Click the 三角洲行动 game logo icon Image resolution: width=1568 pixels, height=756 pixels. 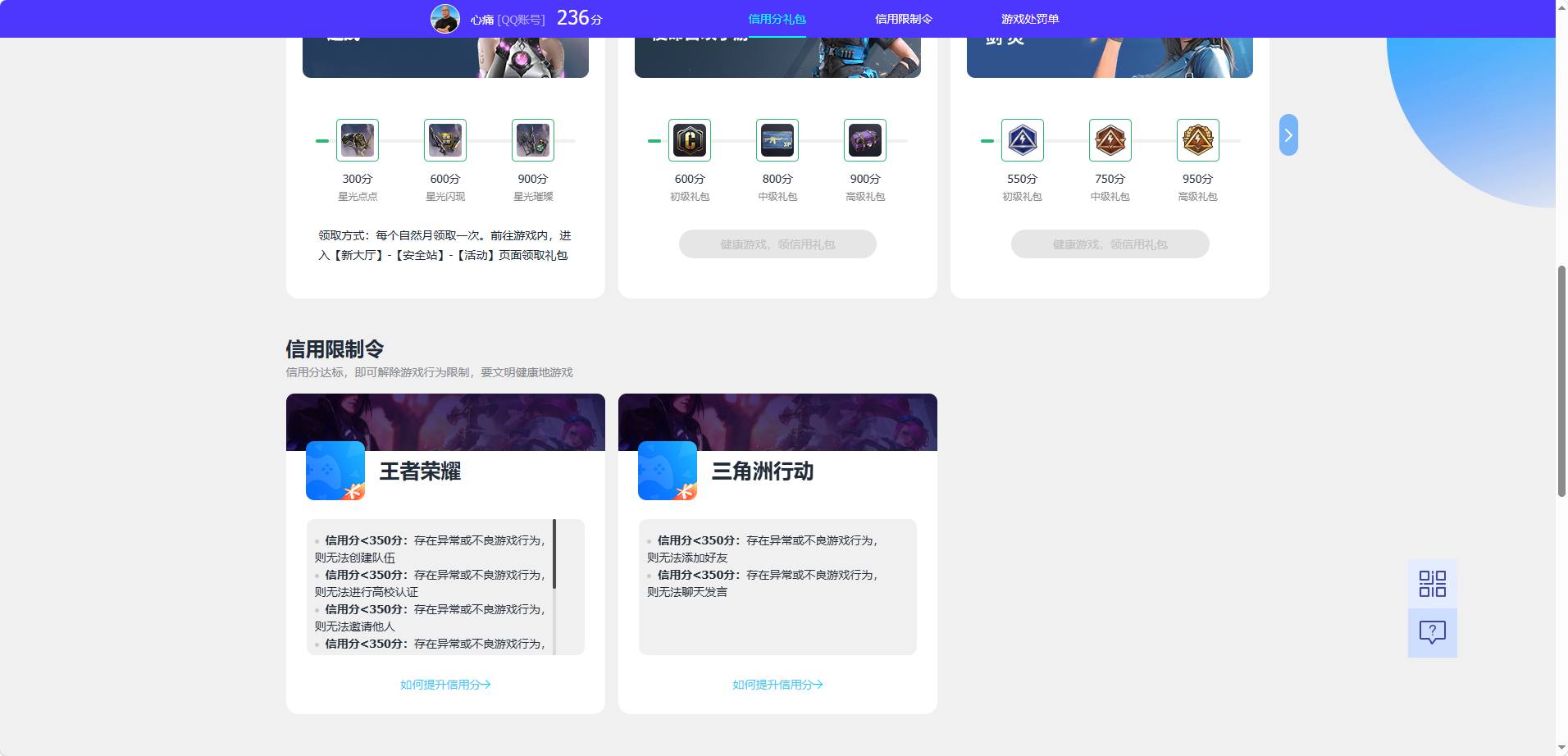(x=668, y=471)
